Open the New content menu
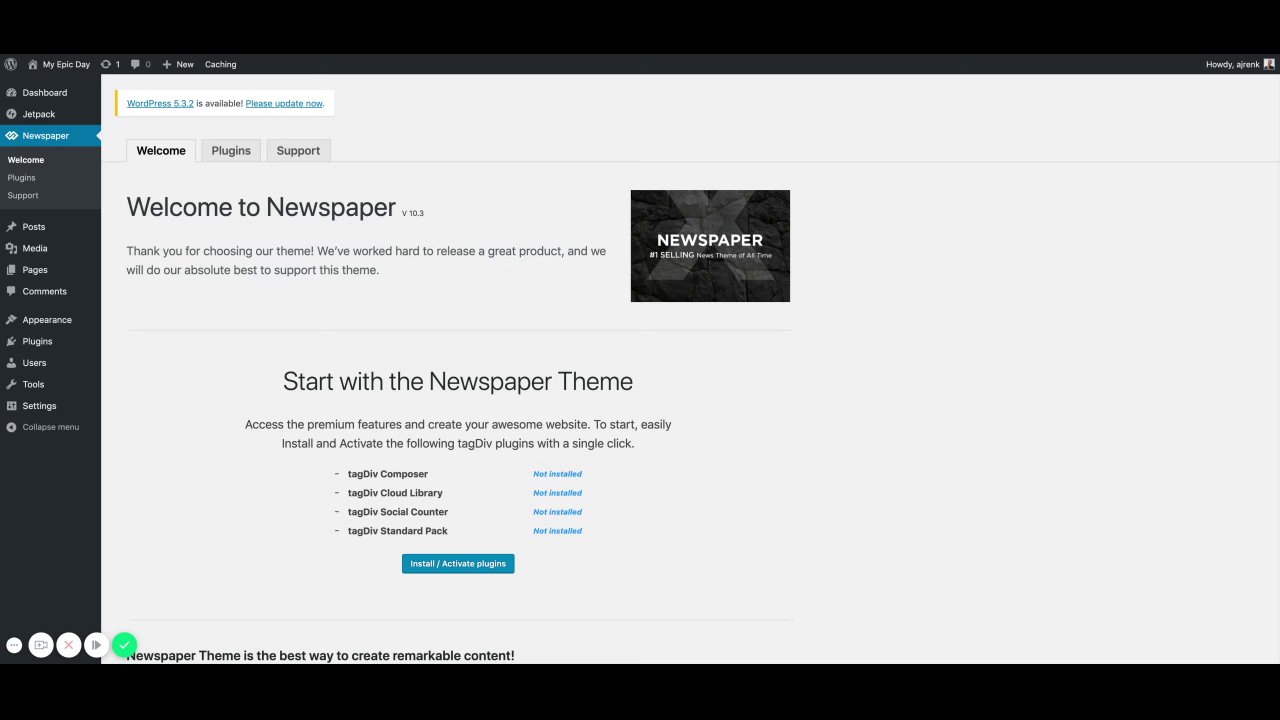 (178, 64)
